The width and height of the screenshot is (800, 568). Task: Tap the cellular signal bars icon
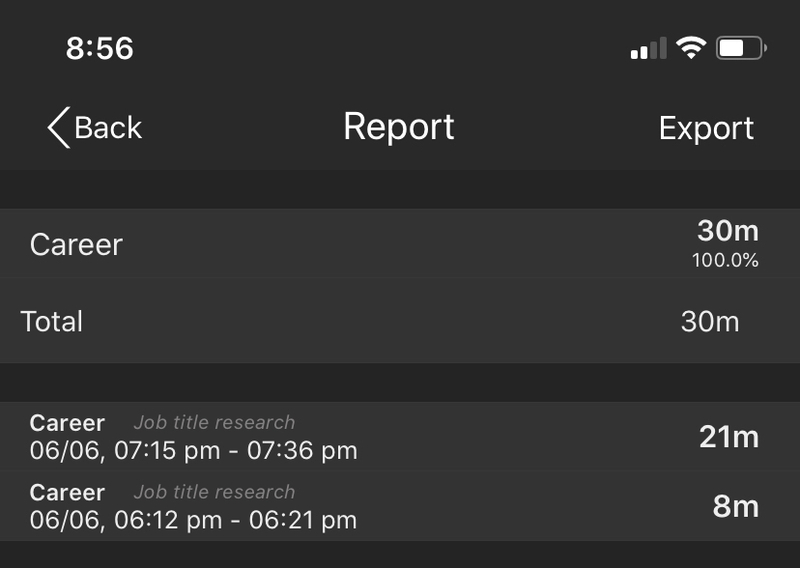[x=648, y=48]
